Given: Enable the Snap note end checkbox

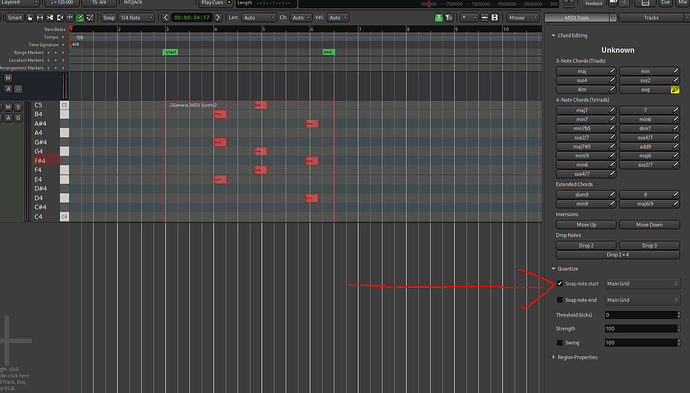Looking at the screenshot, I should click(560, 300).
